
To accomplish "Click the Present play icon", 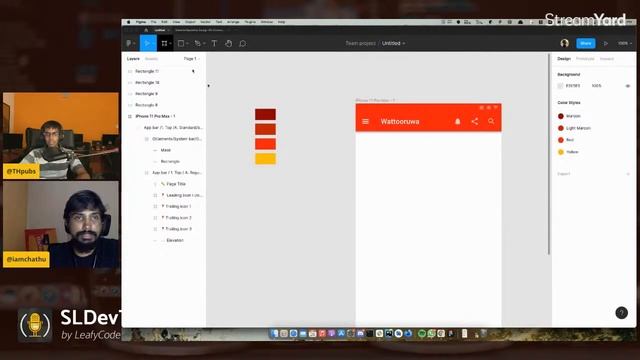I will tap(606, 43).
